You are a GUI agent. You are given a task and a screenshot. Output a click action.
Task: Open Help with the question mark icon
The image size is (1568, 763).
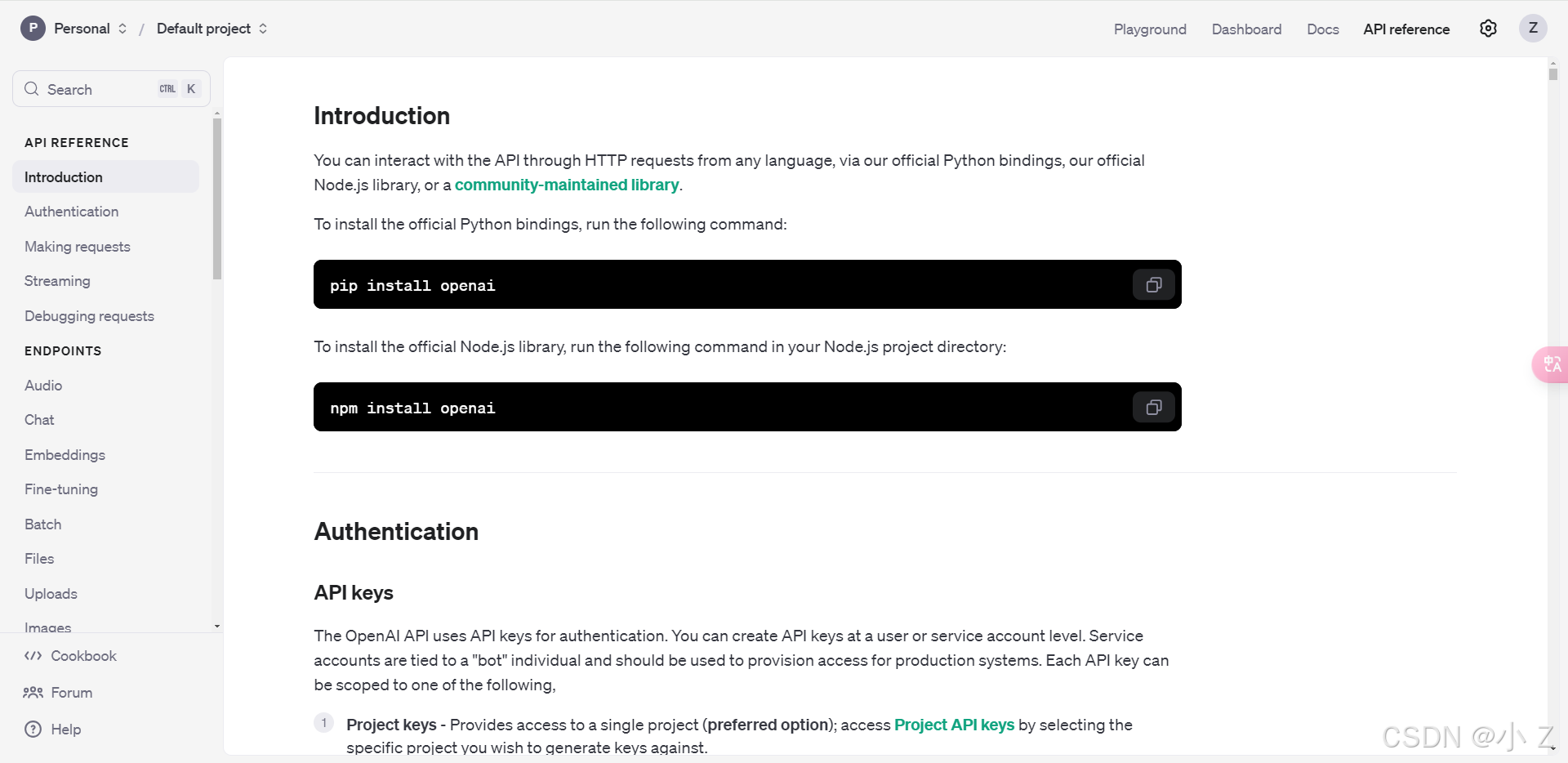tap(33, 730)
